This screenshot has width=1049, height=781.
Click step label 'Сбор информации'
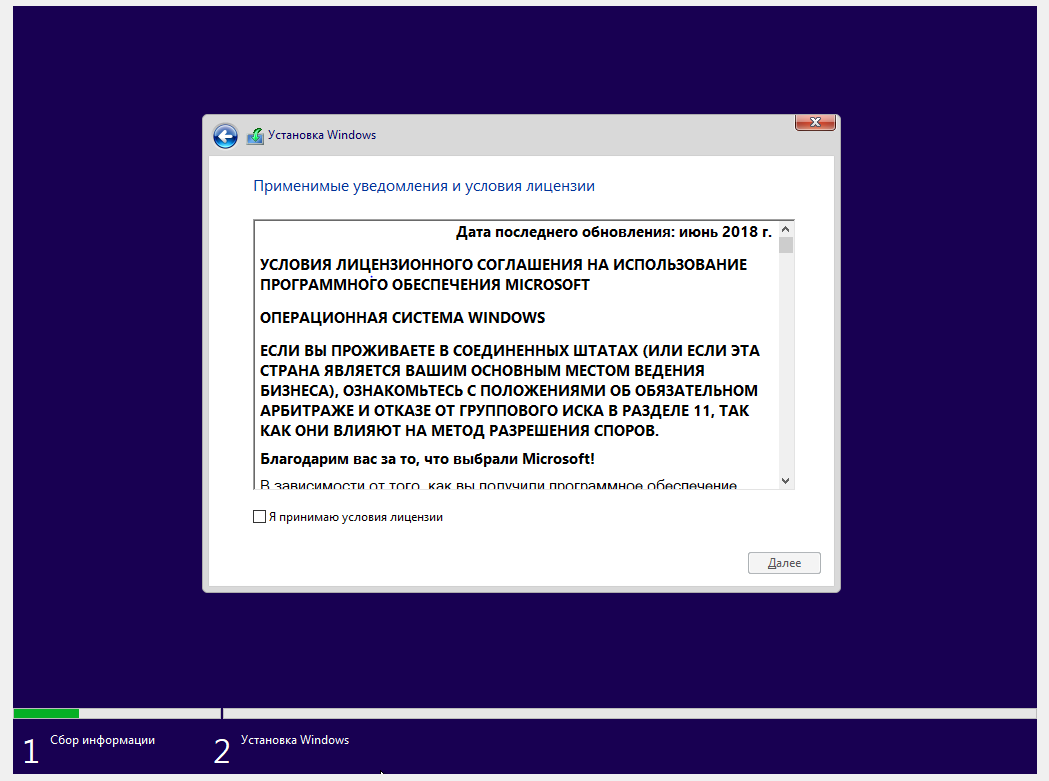point(102,740)
